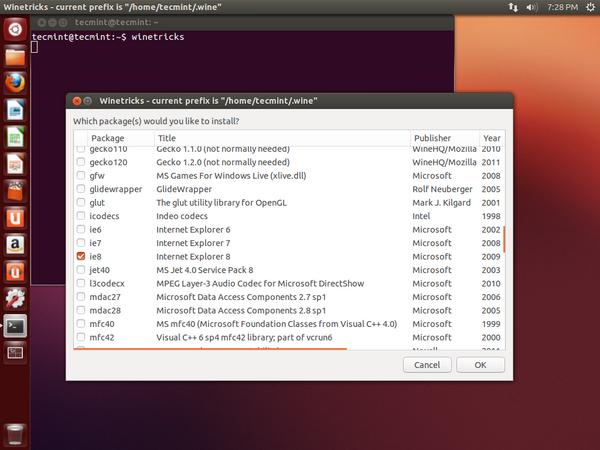Image resolution: width=600 pixels, height=450 pixels.
Task: Click the vertical scrollbar of package list
Action: pos(504,239)
